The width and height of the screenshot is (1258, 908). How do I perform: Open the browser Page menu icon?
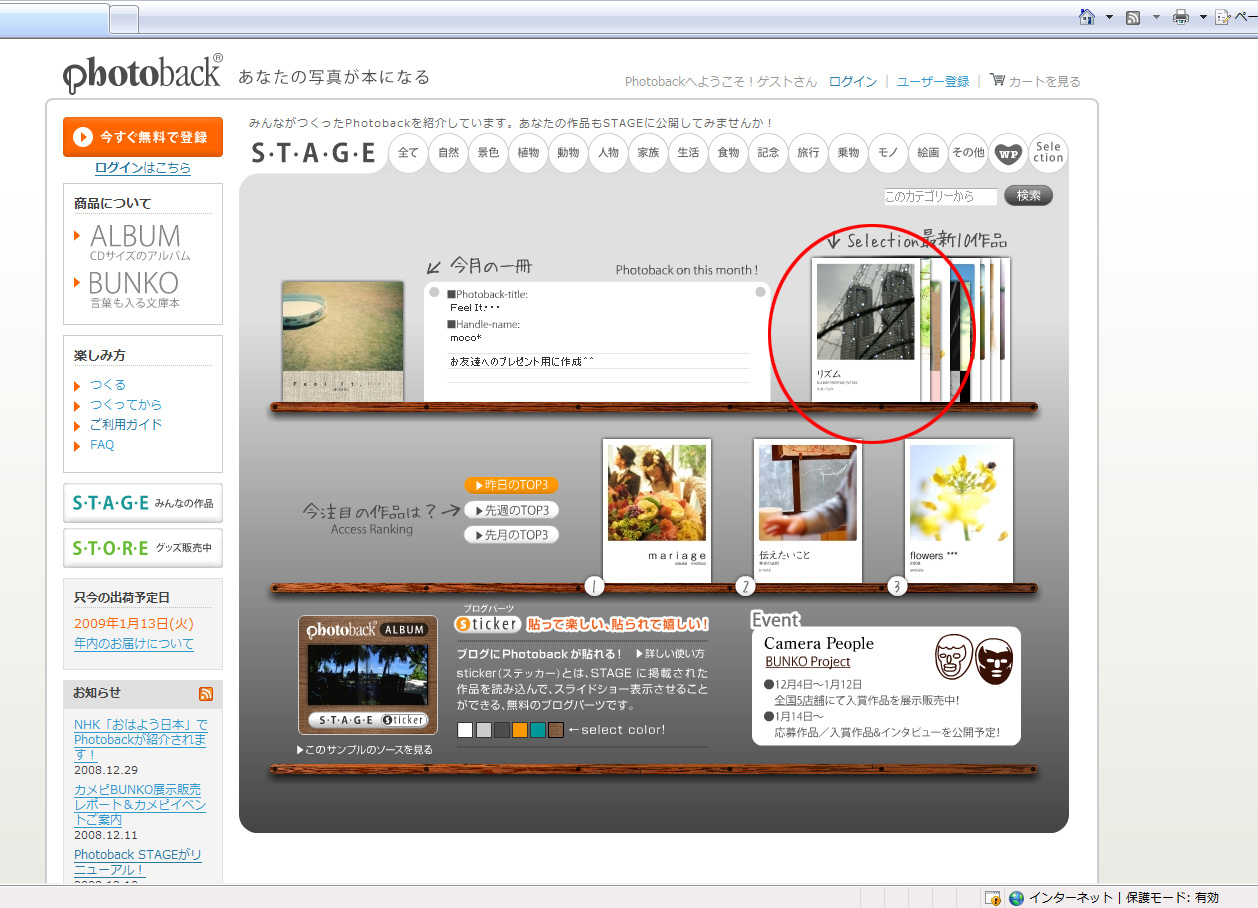click(x=1223, y=17)
